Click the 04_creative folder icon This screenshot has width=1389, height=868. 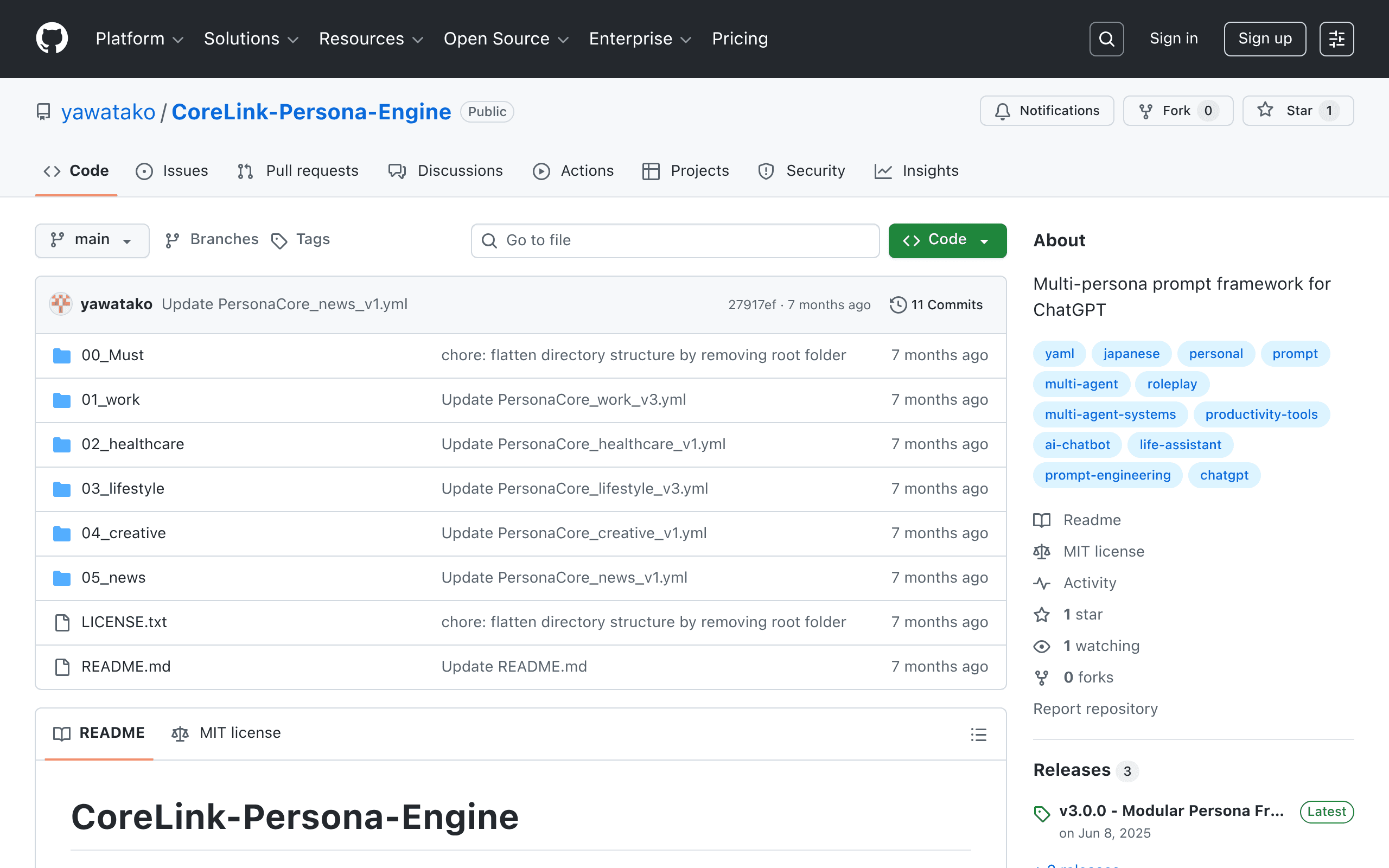tap(61, 533)
